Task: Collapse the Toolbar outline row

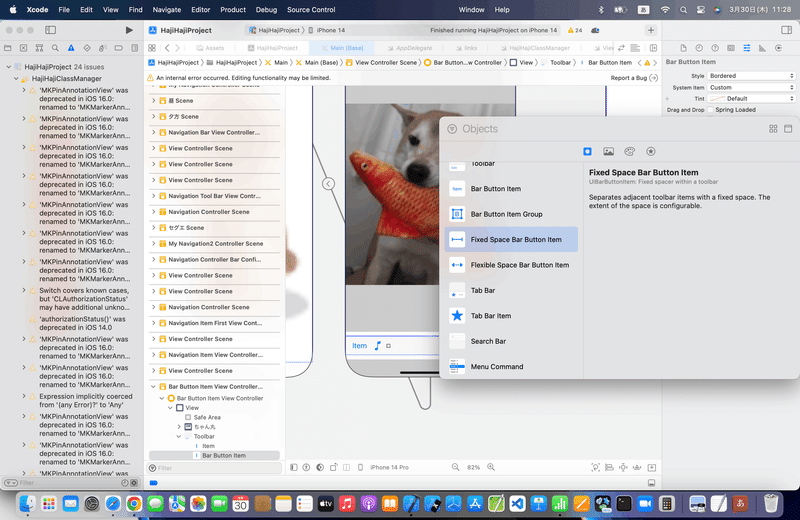Action: point(179,436)
